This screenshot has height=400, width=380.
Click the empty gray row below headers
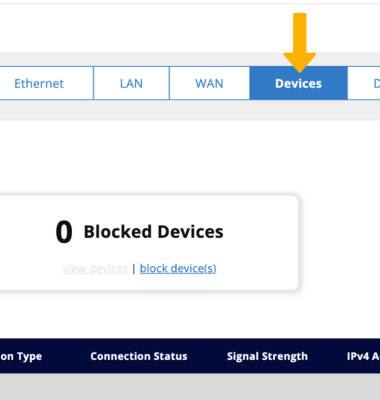click(x=190, y=387)
